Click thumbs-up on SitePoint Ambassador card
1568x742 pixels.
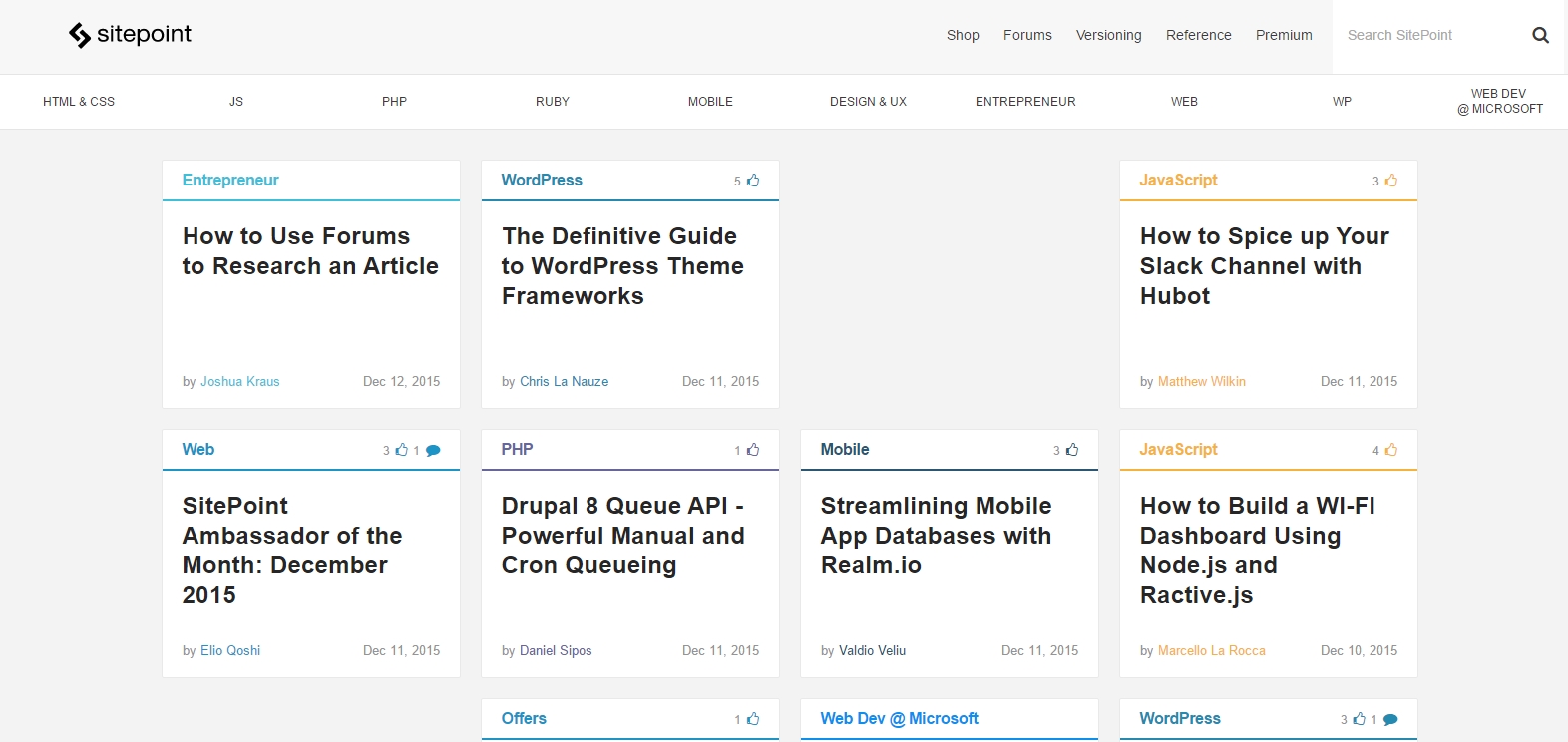[x=401, y=450]
